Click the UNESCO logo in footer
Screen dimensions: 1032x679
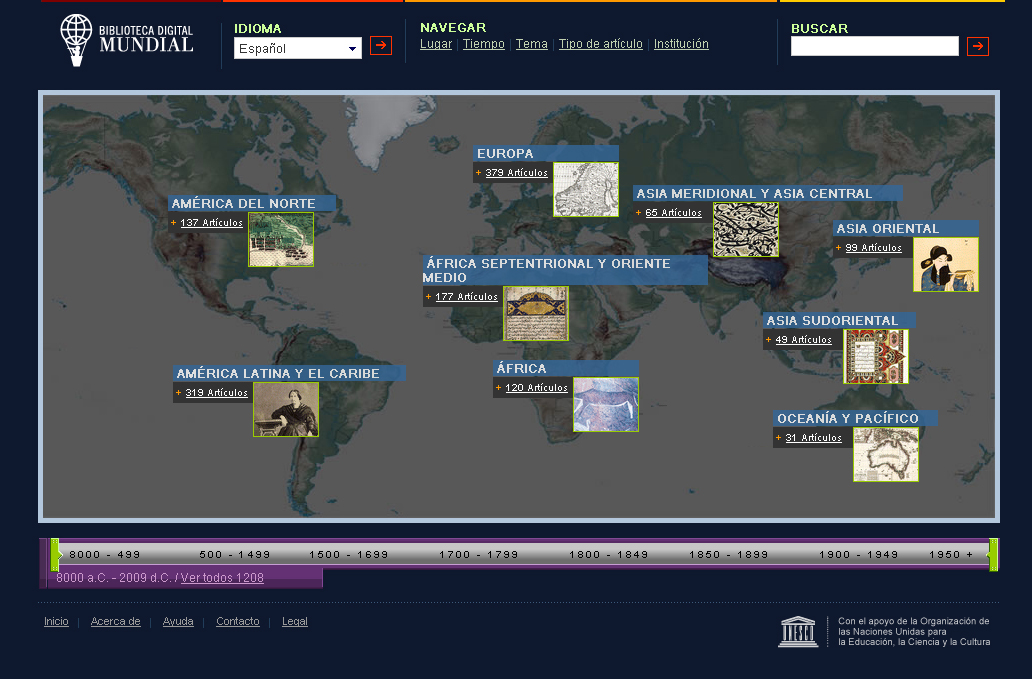click(x=798, y=632)
